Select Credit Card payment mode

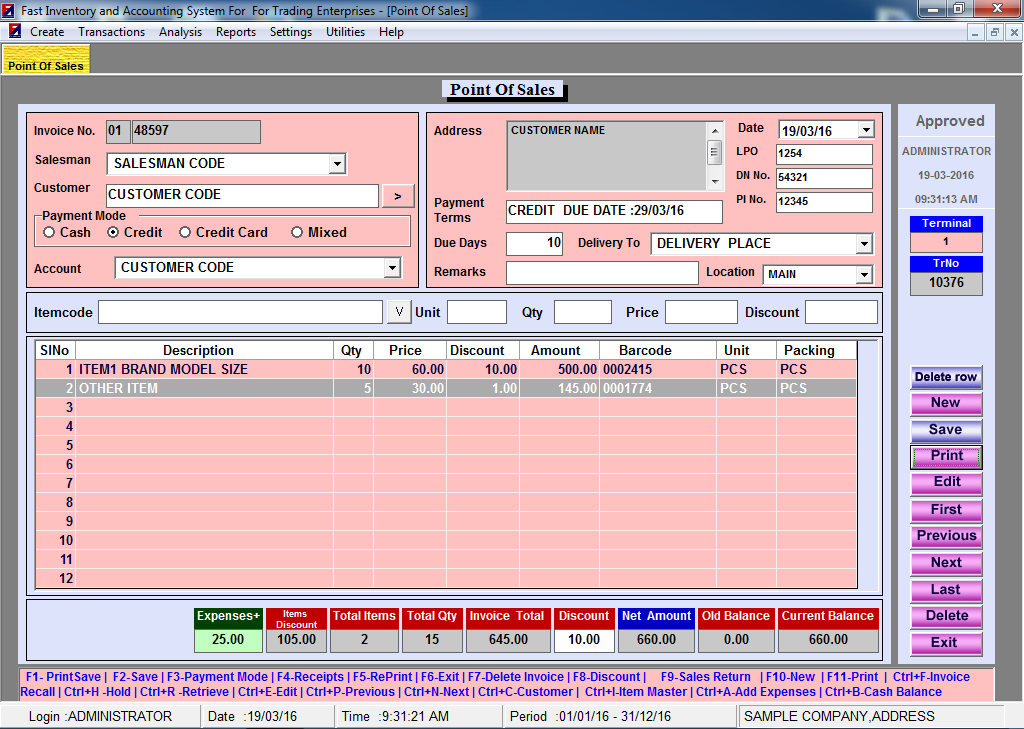coord(185,232)
